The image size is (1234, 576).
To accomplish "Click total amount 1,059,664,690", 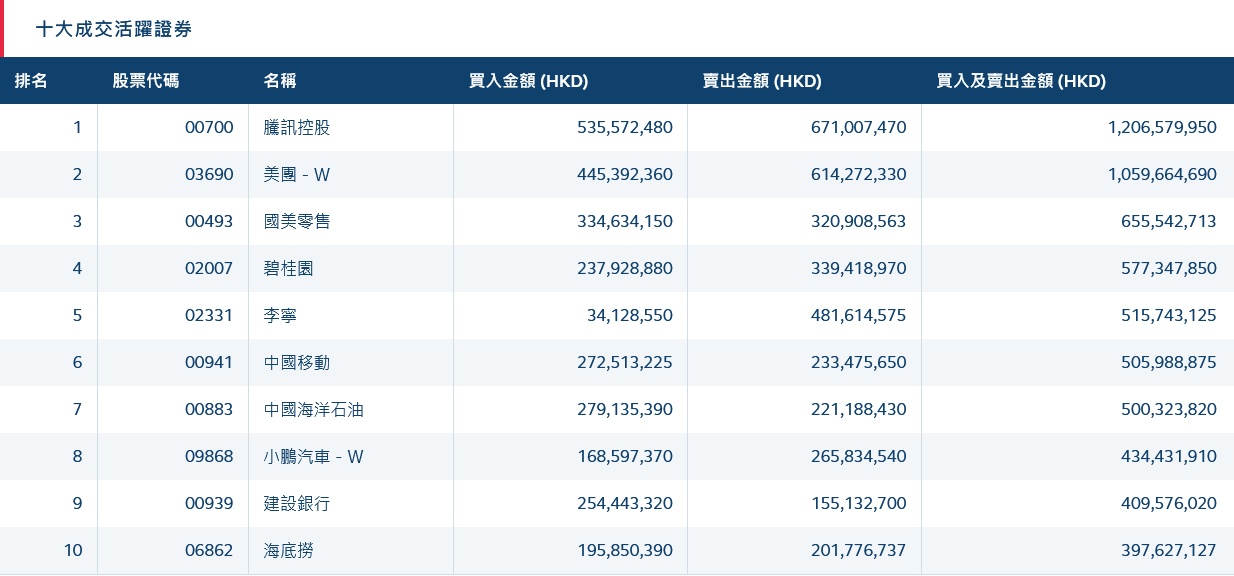I will [x=1162, y=174].
